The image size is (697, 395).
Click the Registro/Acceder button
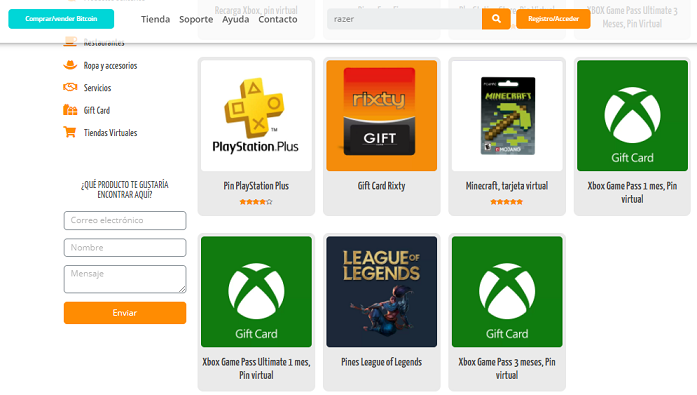point(553,19)
